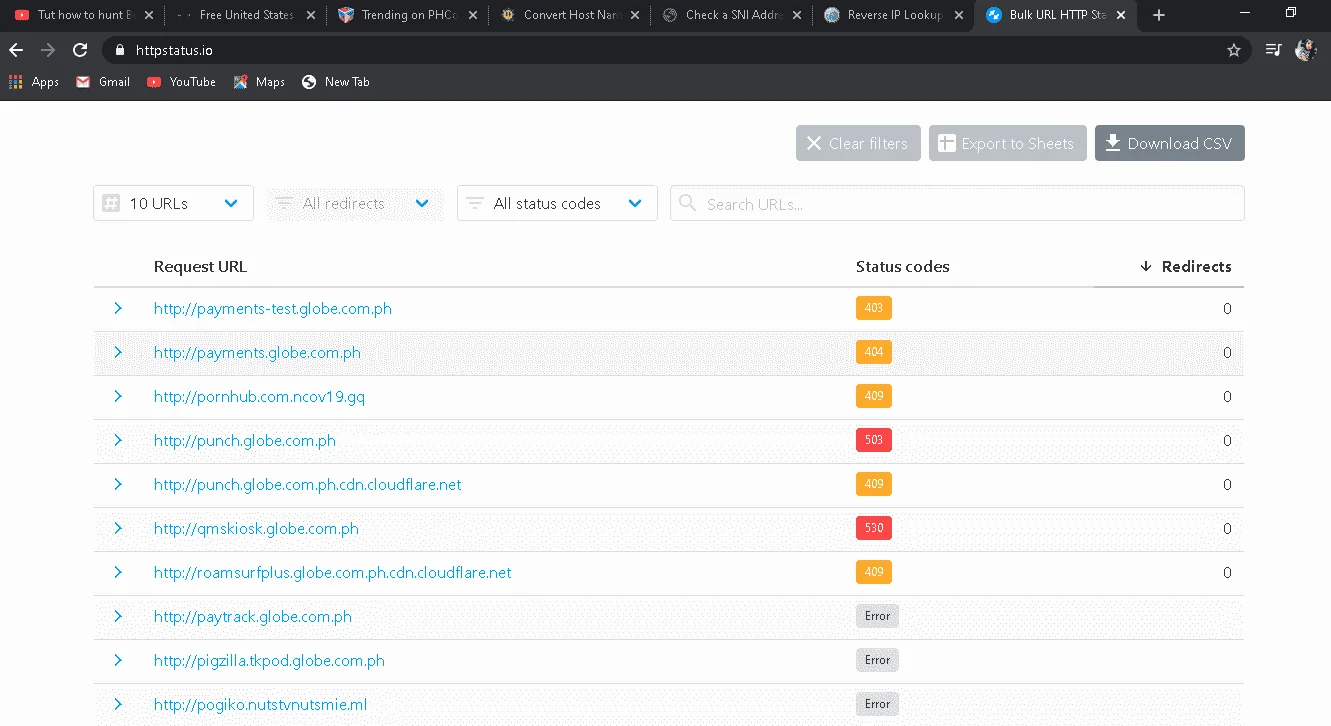Open the Chrome profile avatar
This screenshot has width=1331, height=726.
pos(1305,50)
